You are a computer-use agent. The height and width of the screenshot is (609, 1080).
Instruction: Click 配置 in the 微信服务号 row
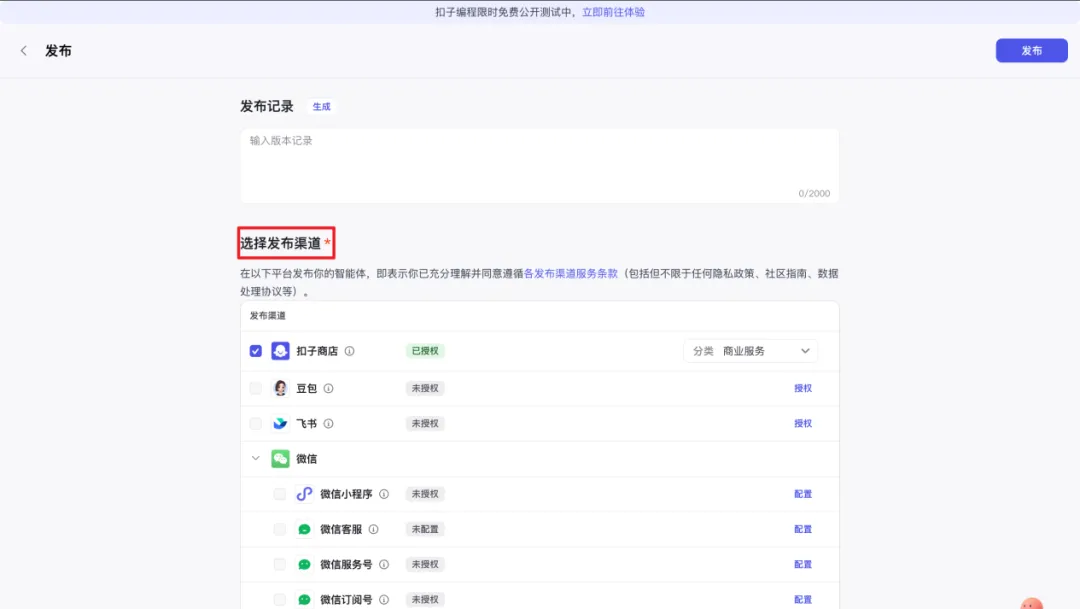[802, 564]
